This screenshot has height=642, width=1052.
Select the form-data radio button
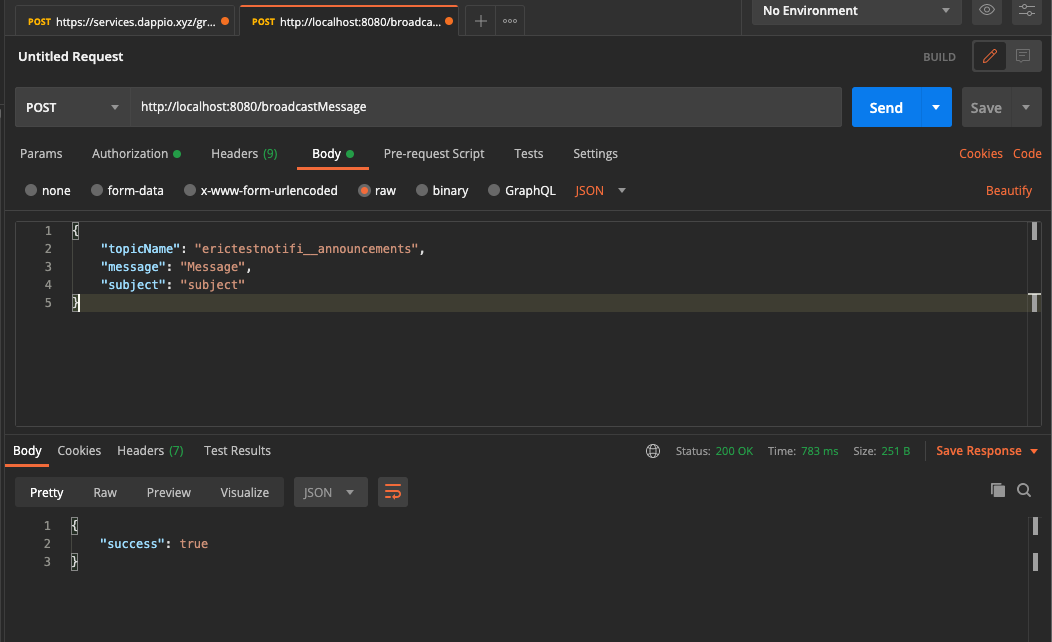[x=97, y=190]
